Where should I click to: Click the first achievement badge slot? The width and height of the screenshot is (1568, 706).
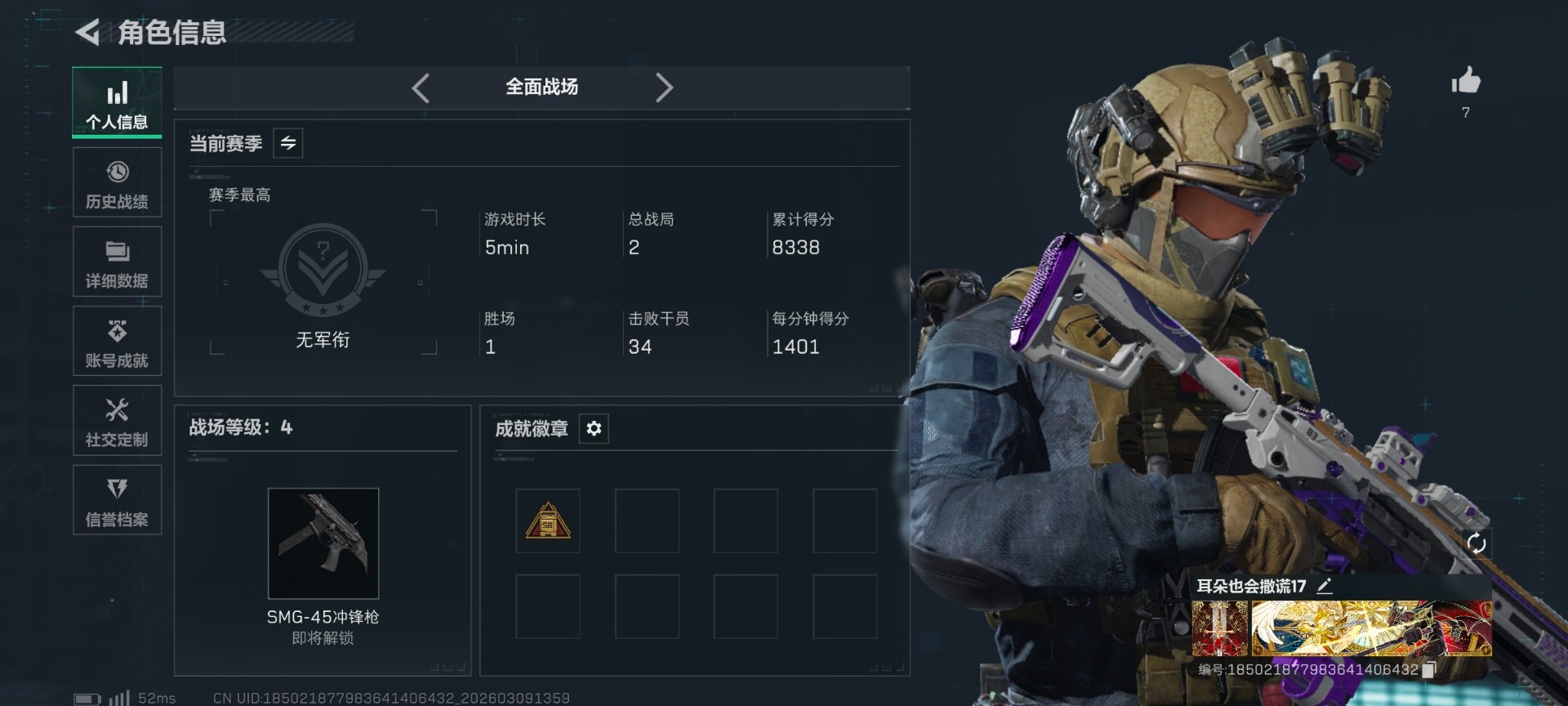click(548, 521)
